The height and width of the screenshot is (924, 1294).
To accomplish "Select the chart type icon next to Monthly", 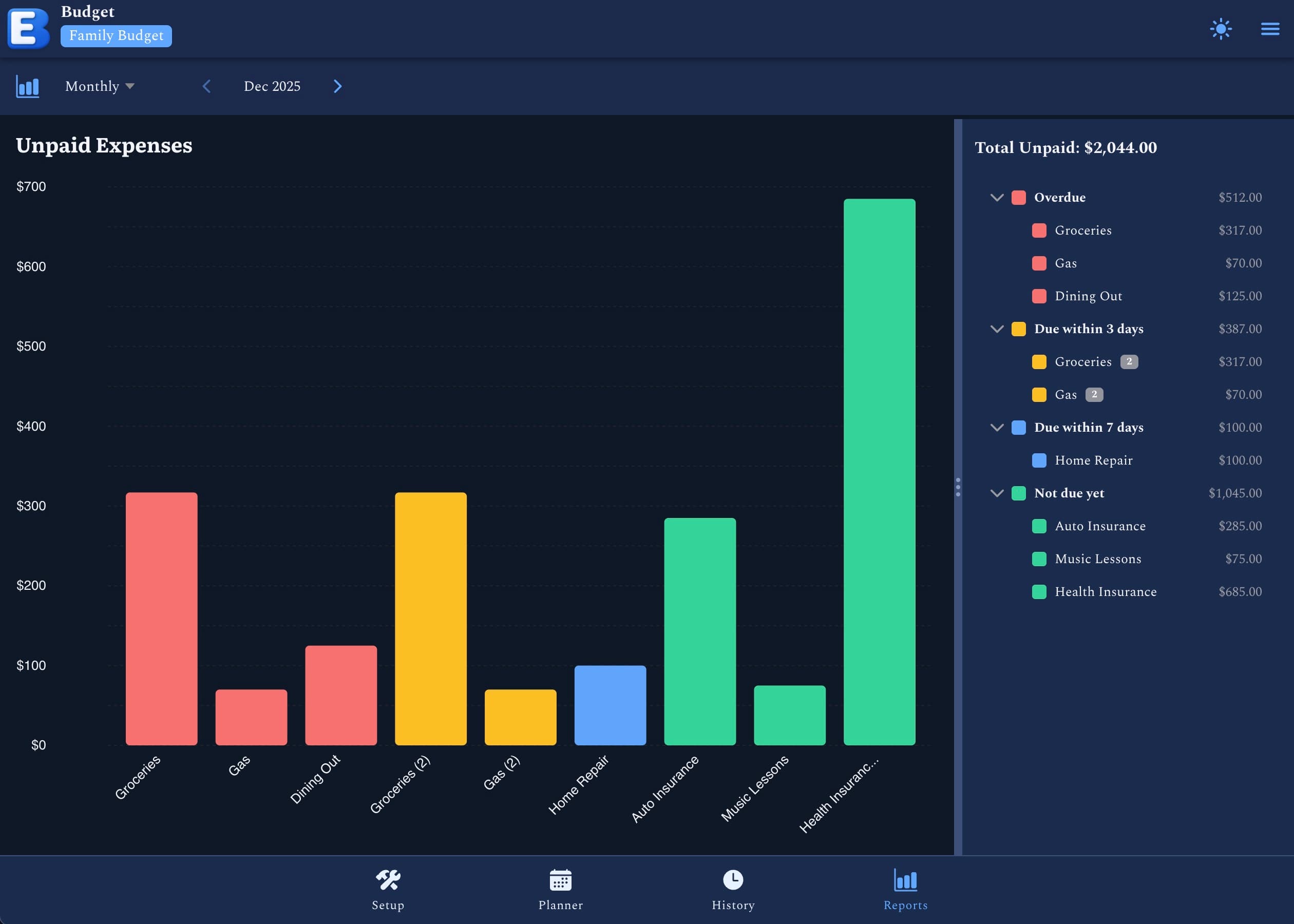I will click(x=27, y=86).
